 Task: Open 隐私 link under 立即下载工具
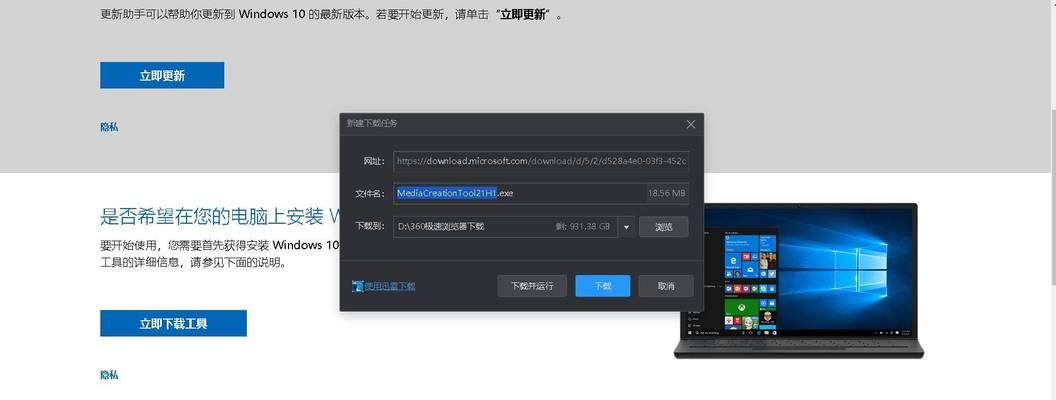tap(109, 375)
